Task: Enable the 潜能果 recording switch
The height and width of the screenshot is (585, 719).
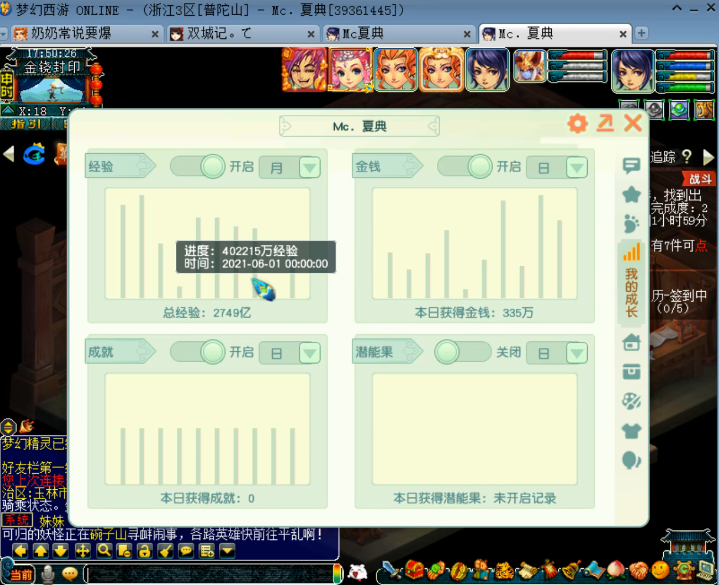Action: click(463, 352)
